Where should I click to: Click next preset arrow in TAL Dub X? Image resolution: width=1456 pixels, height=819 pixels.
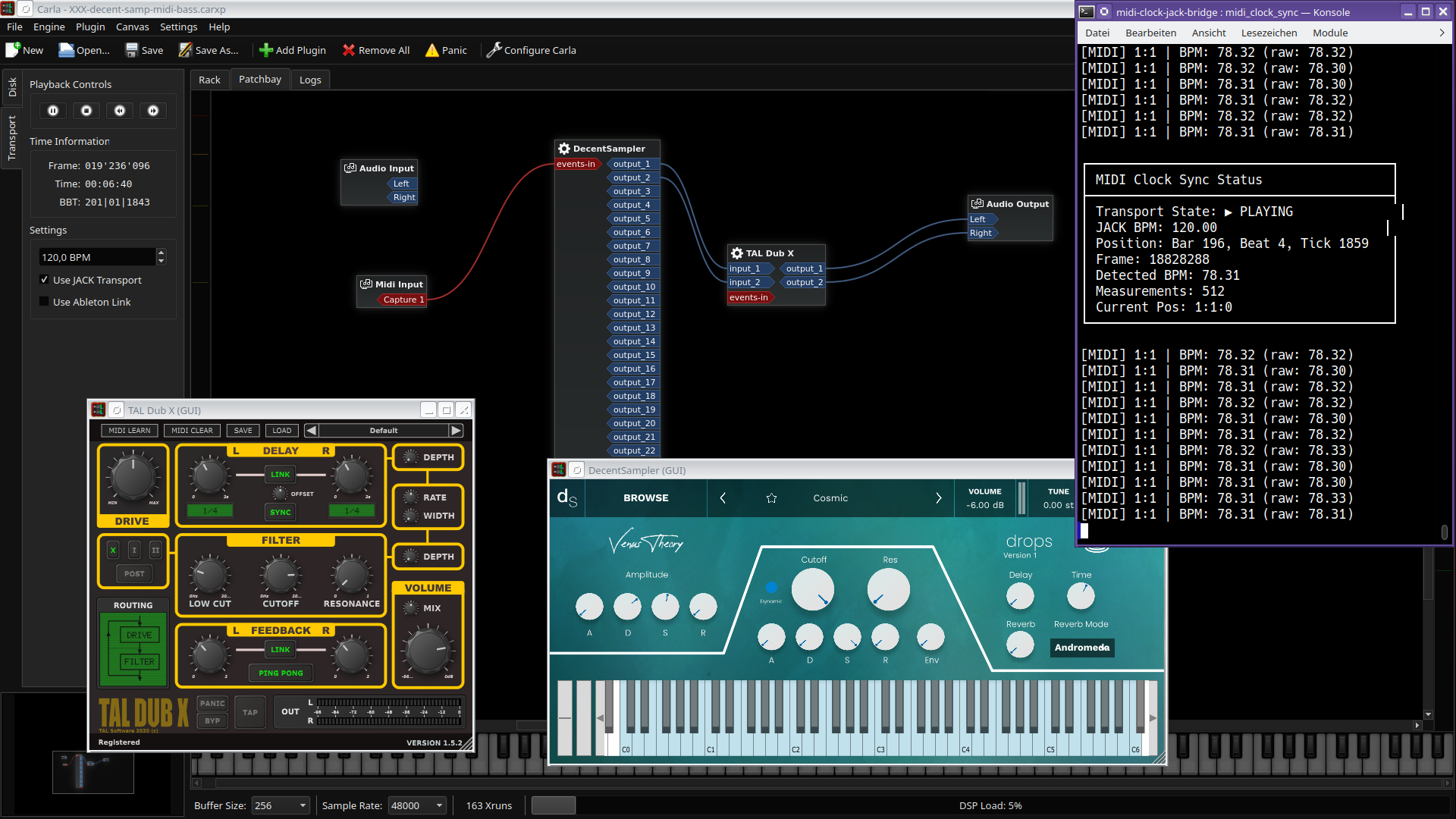click(x=456, y=431)
